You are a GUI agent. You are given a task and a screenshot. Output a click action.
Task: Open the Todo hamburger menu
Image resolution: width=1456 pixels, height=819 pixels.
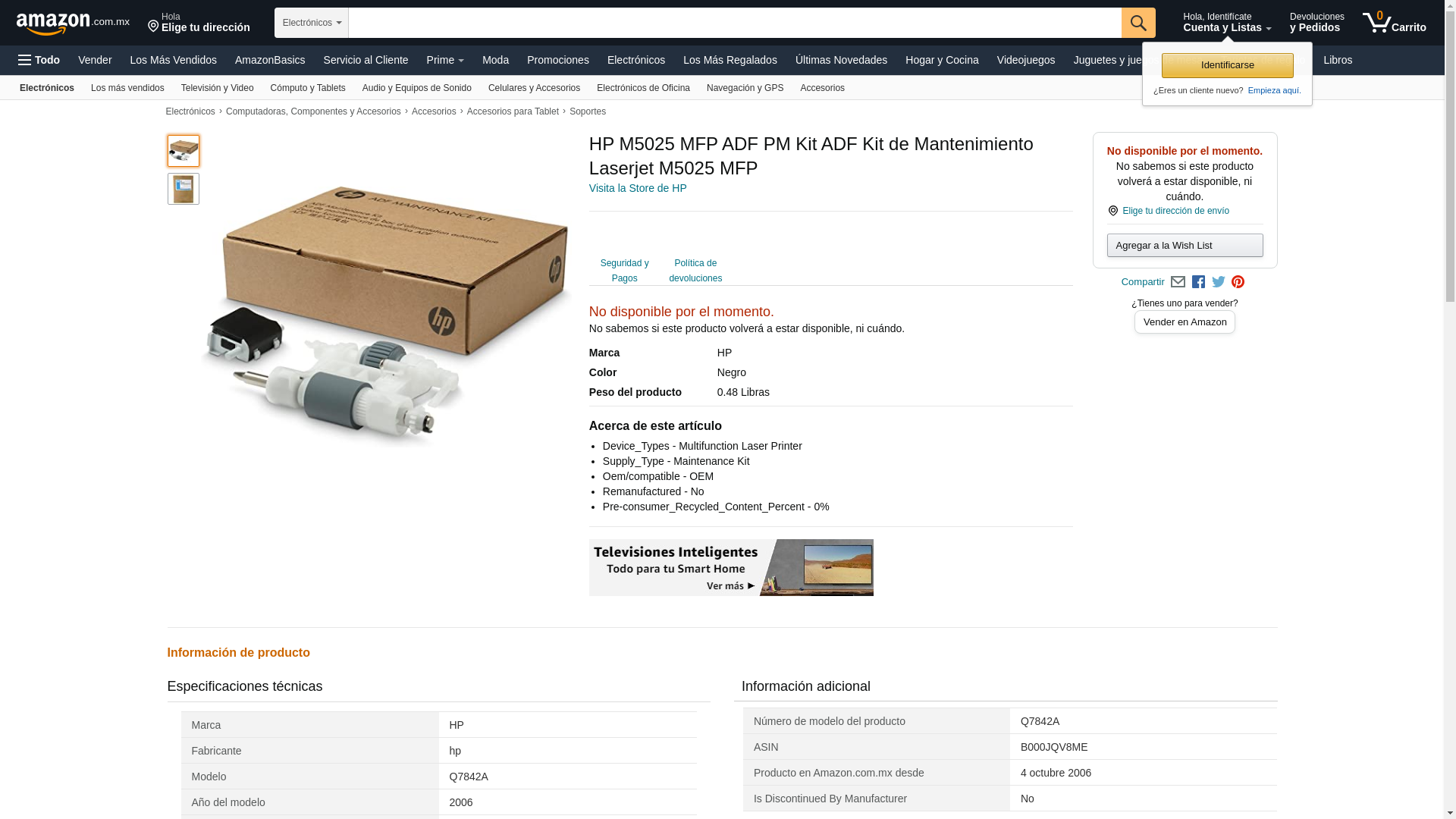tap(39, 60)
